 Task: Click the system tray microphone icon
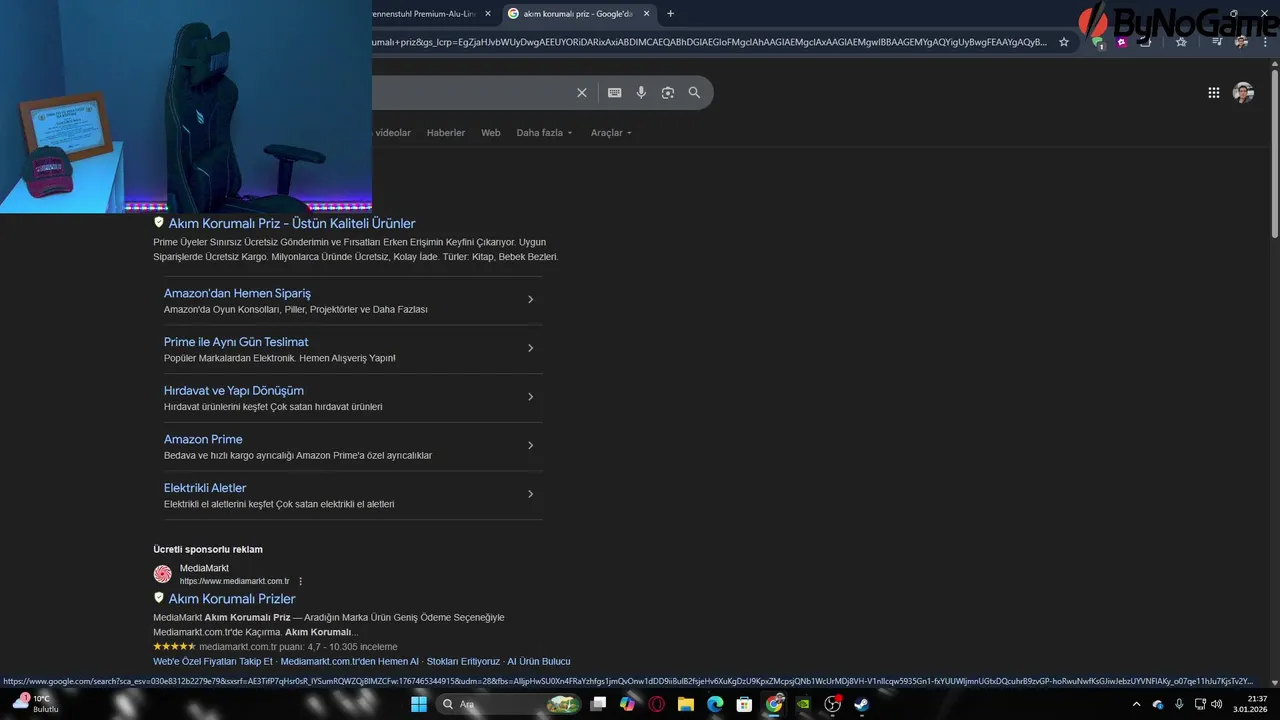[1179, 704]
